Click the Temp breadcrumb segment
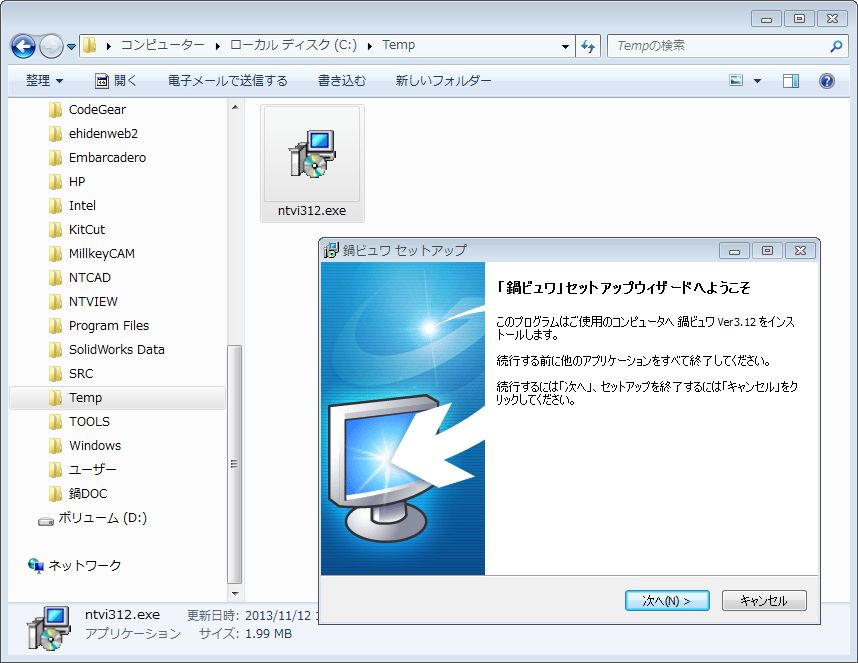This screenshot has height=663, width=858. click(398, 45)
